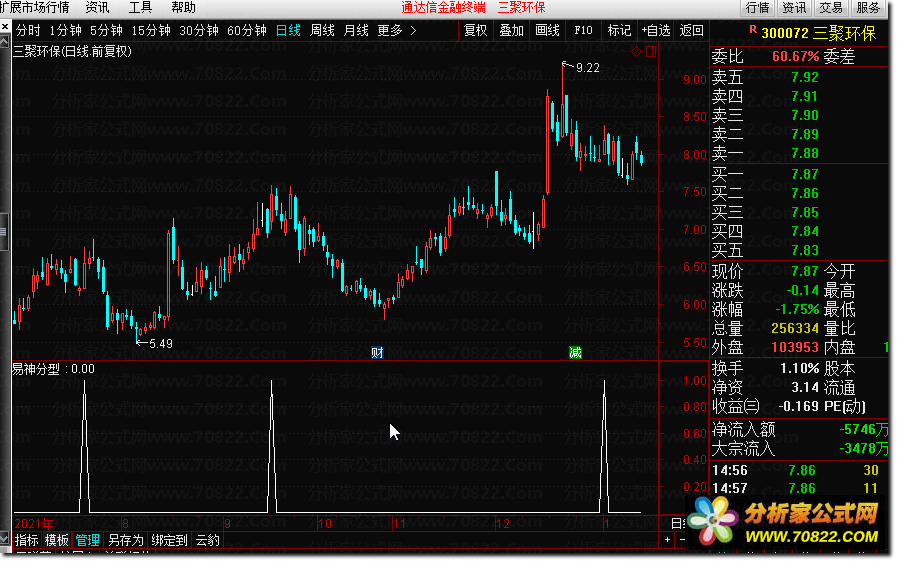Click the 资讯 button at top right
This screenshot has width=897, height=561.
pyautogui.click(x=794, y=7)
